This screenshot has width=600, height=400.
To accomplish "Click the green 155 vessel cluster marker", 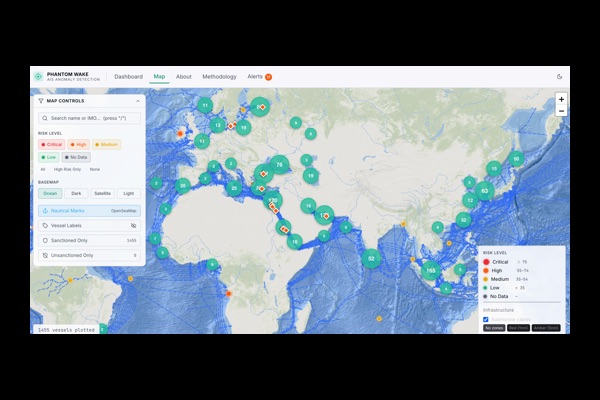I will [431, 270].
